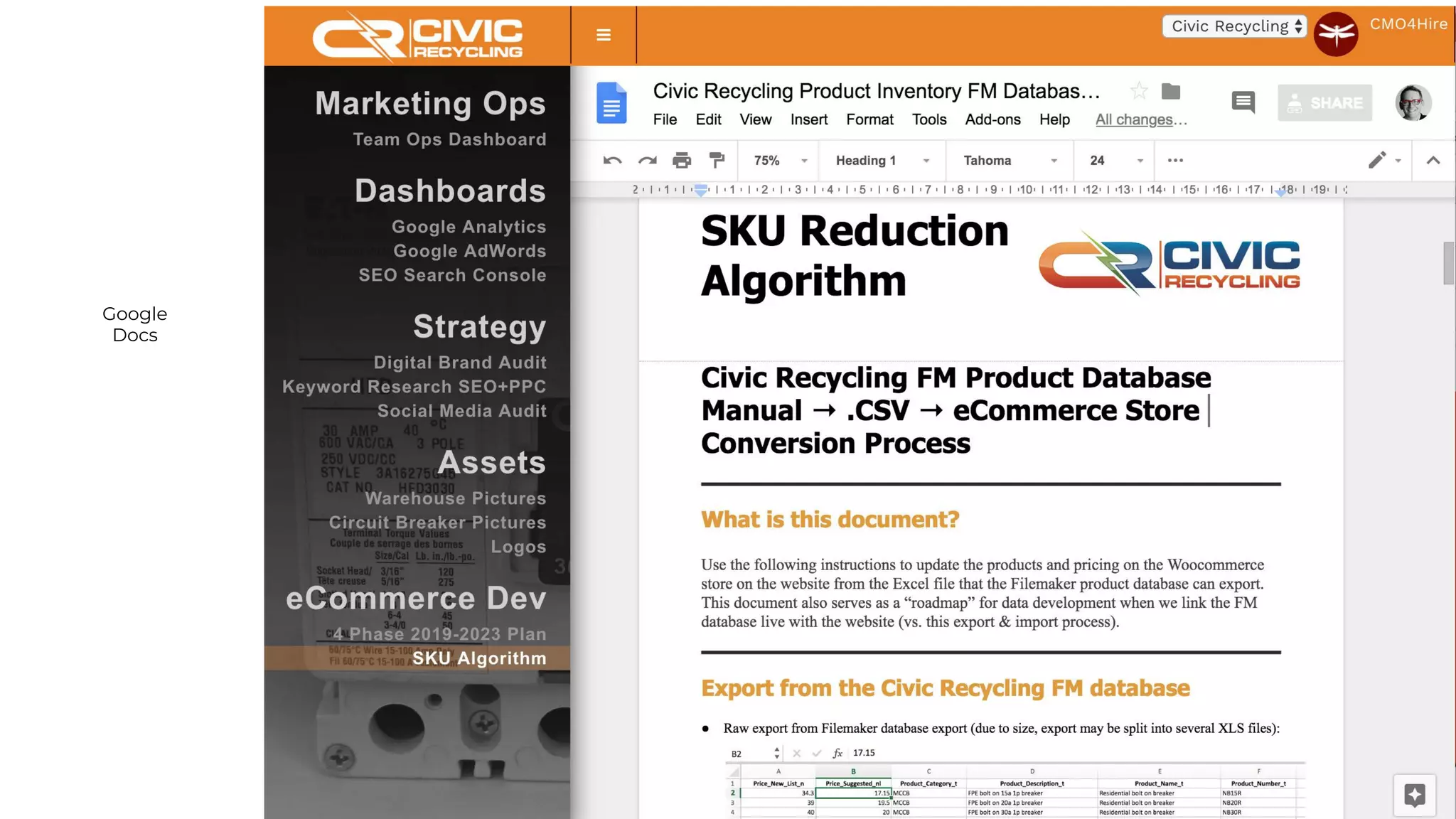The width and height of the screenshot is (1456, 819).
Task: Click the Marketing Ops sidebar heading
Action: click(430, 104)
